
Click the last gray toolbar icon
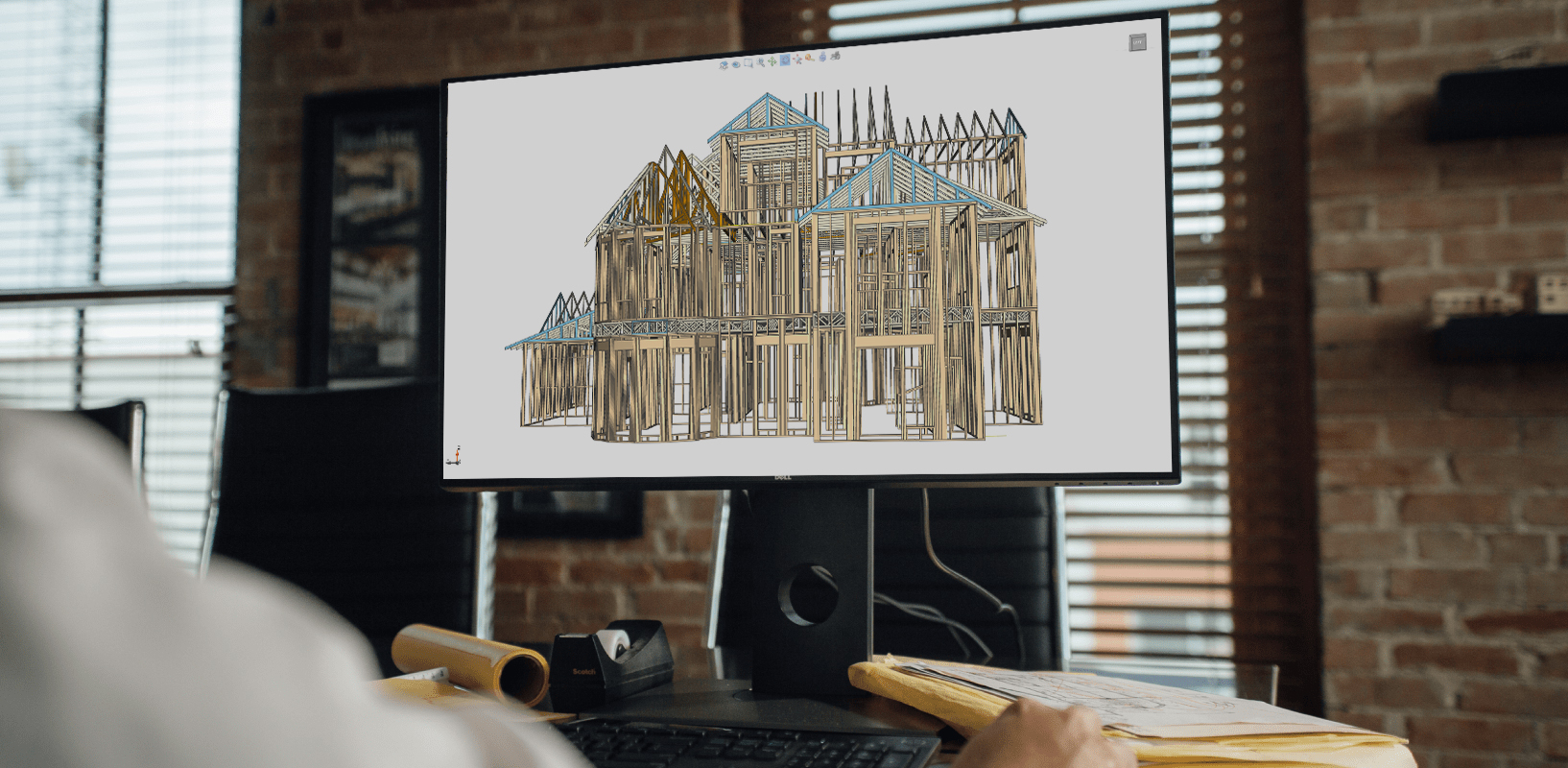835,56
